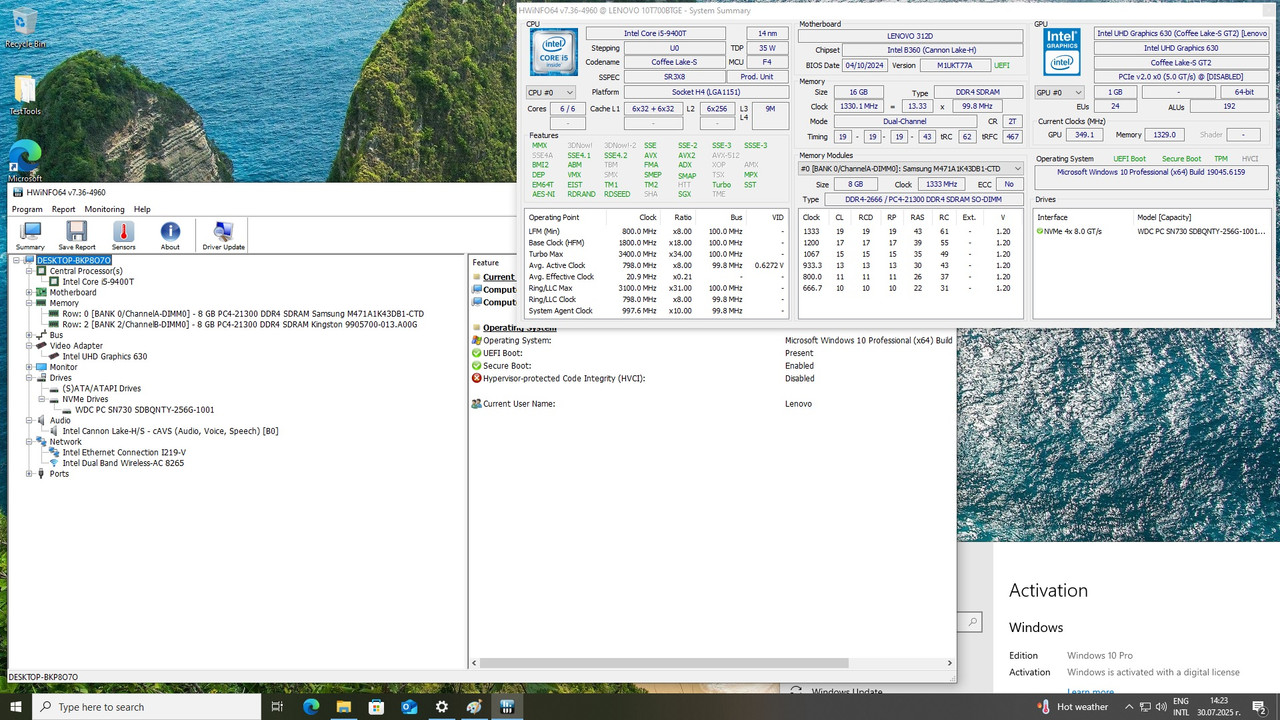Launch Driver Update toolbar icon
The image size is (1280, 720).
tap(224, 236)
